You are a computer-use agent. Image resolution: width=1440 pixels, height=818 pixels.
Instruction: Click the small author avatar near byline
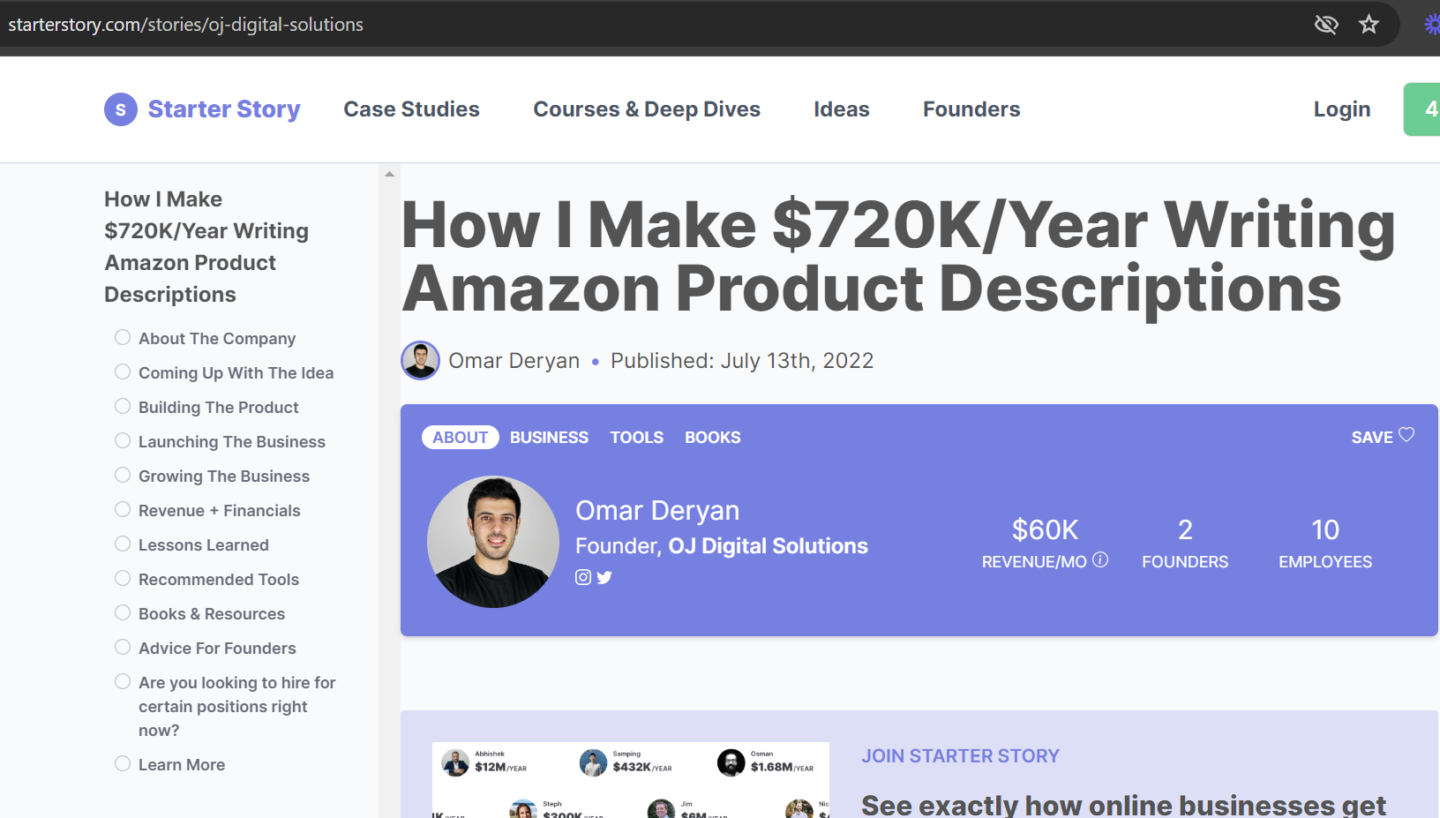(420, 360)
